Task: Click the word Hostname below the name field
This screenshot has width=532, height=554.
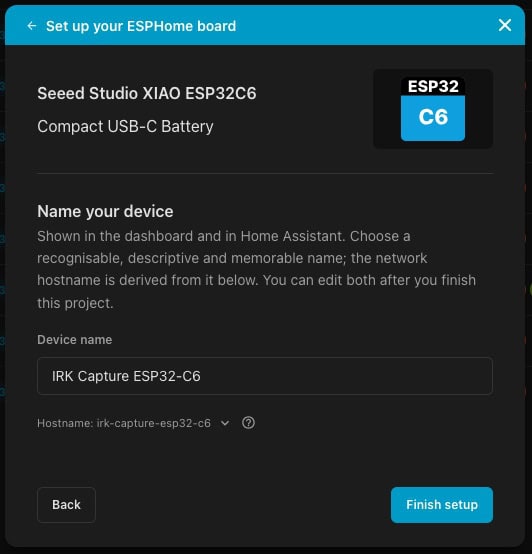Action: (x=64, y=423)
